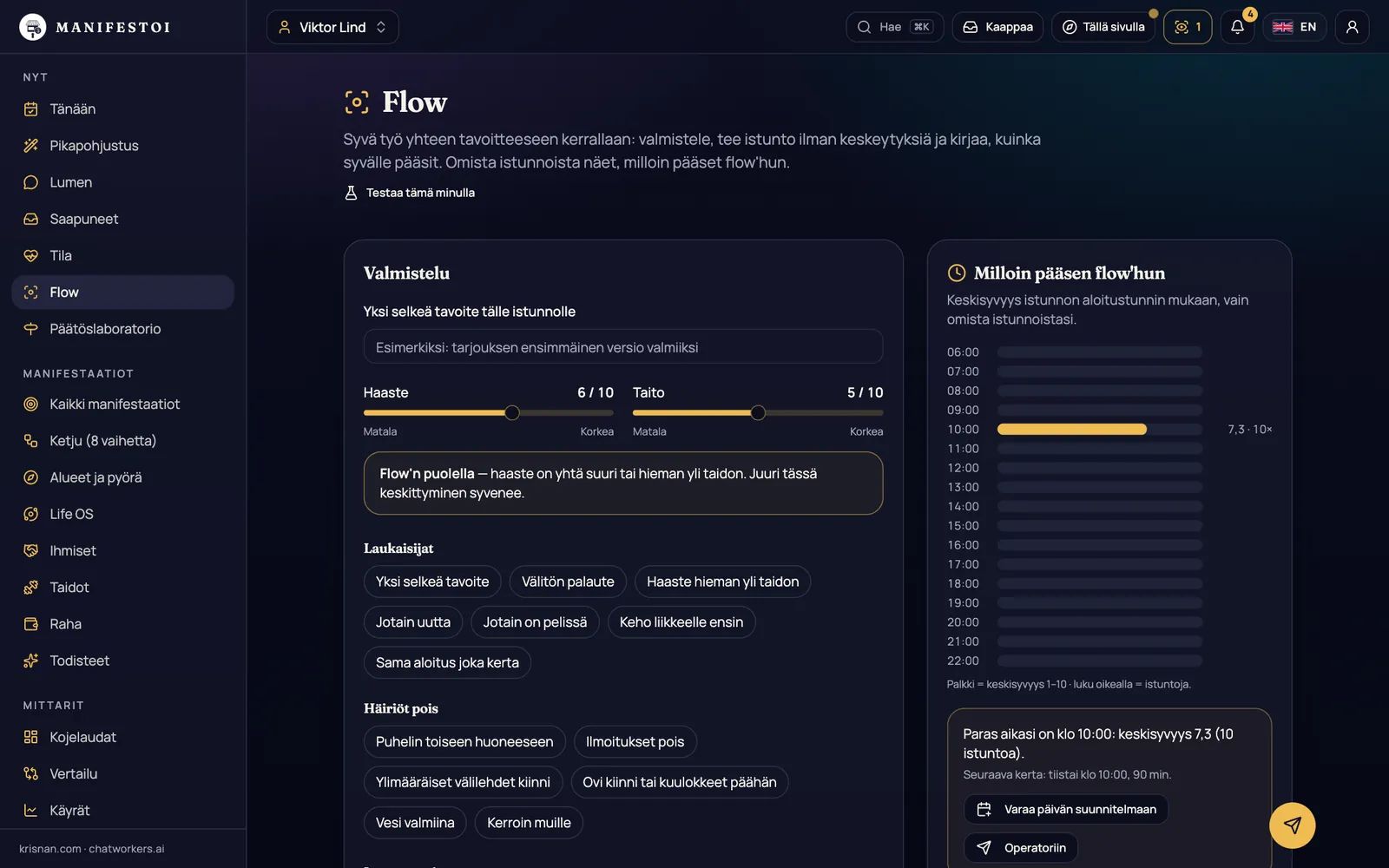Open Tällä sivulla page help
Screen dimensions: 1389x868
pyautogui.click(x=1103, y=27)
